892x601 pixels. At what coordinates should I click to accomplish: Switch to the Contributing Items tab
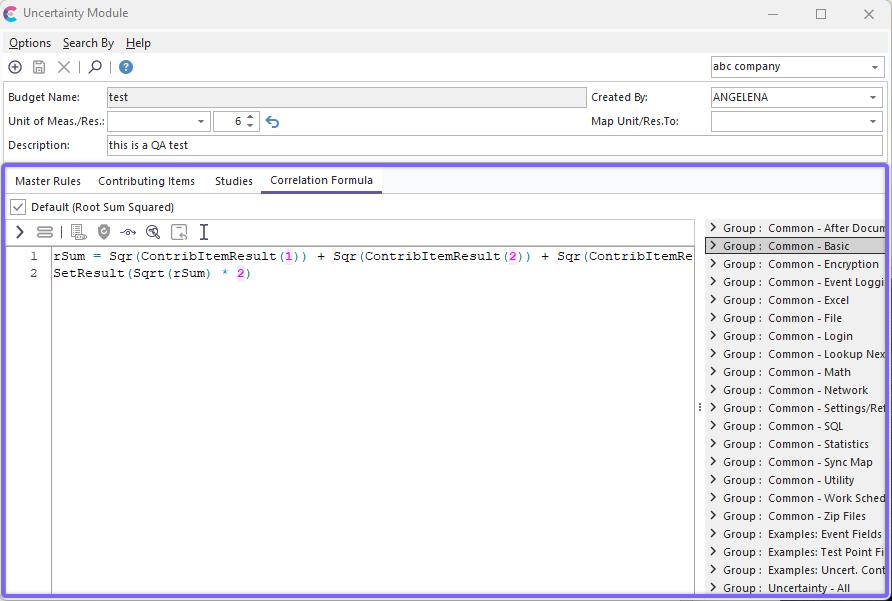[146, 181]
